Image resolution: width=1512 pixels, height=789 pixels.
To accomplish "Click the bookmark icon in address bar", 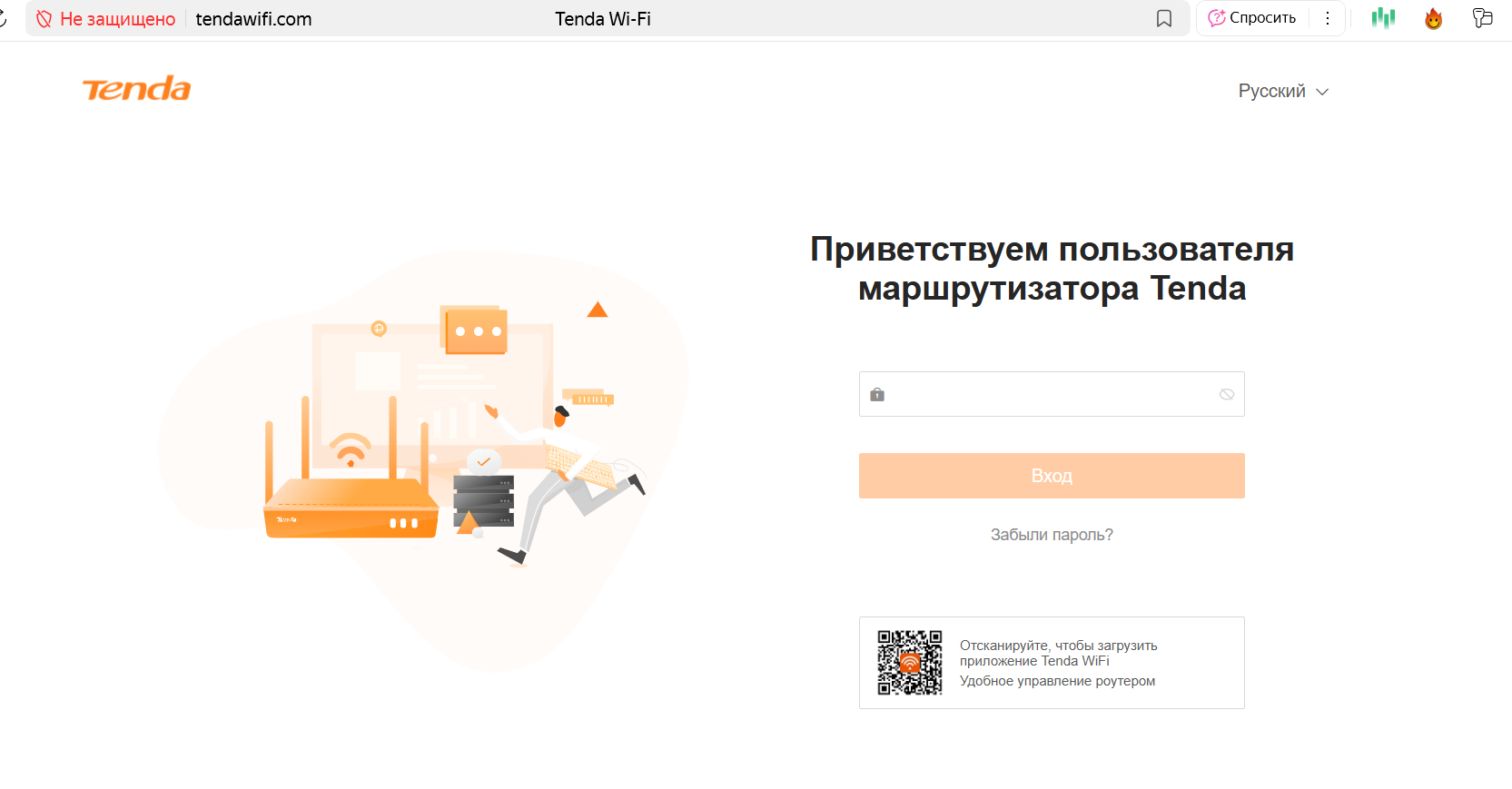I will (x=1164, y=19).
